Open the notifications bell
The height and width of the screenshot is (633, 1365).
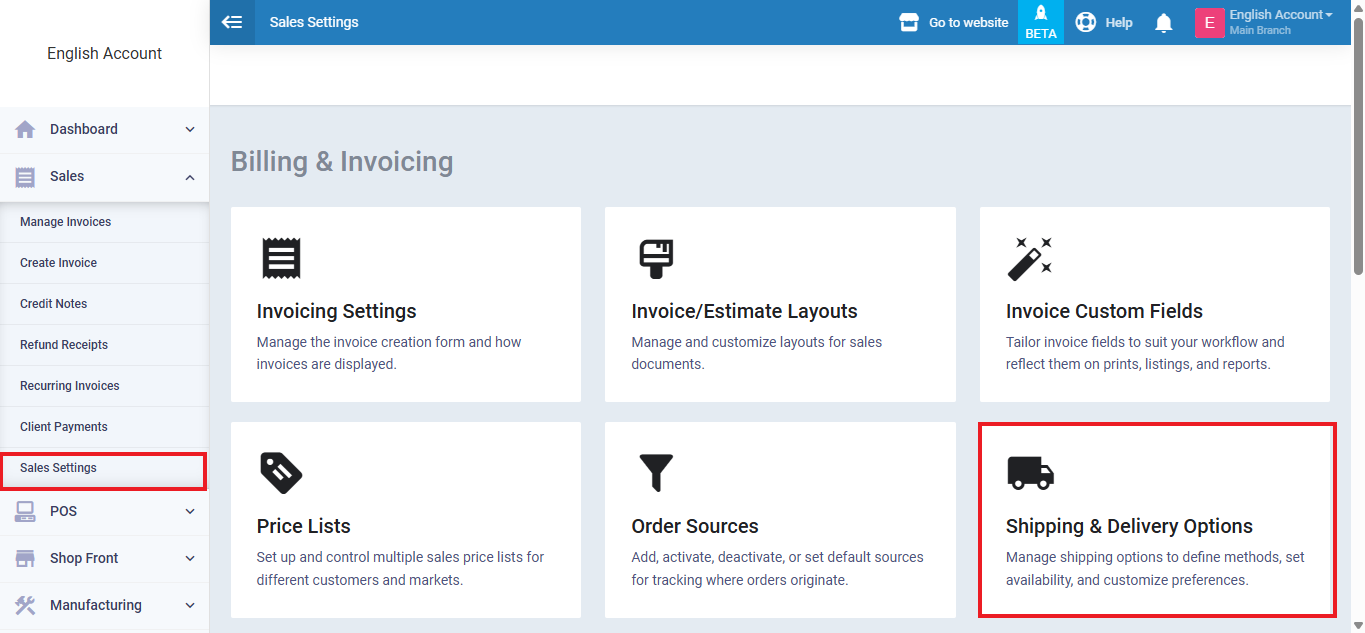pyautogui.click(x=1163, y=23)
